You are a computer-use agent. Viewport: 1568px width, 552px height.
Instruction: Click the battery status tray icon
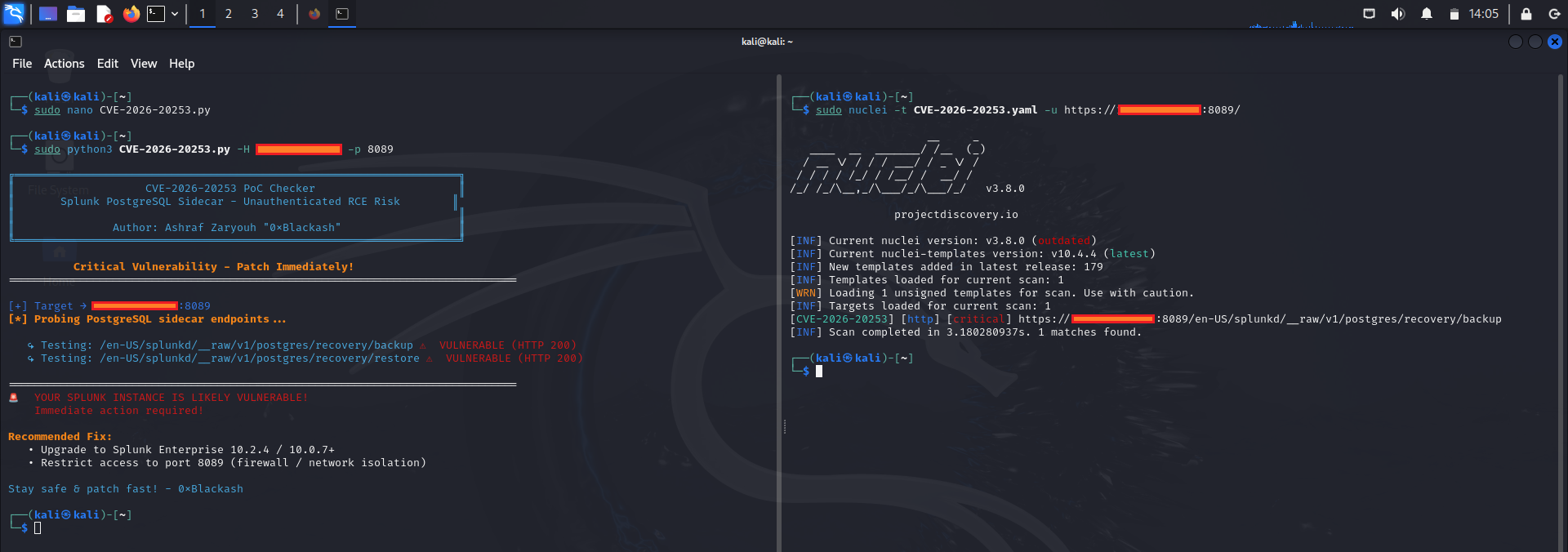tap(1454, 14)
